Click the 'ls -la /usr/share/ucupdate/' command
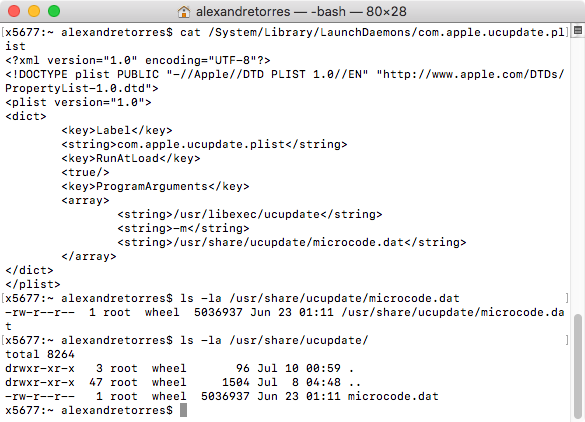Screen dimensions: 585x422 (274, 340)
